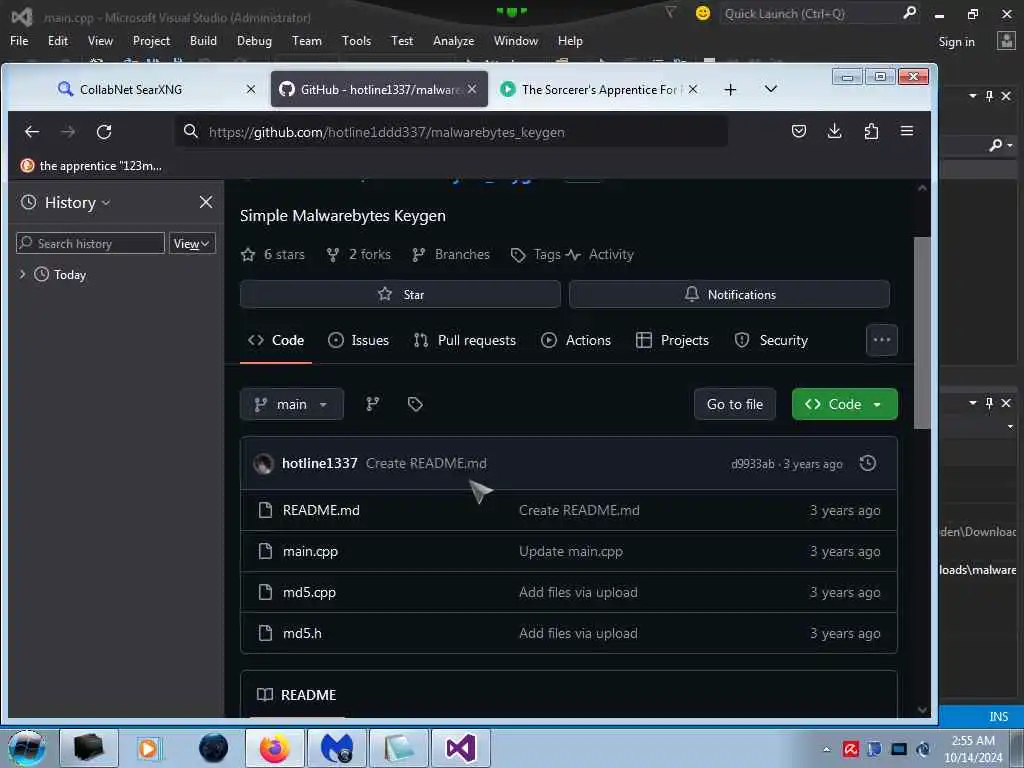Image resolution: width=1024 pixels, height=768 pixels.
Task: Click the Visual Studio notifications flag icon
Action: pos(670,12)
